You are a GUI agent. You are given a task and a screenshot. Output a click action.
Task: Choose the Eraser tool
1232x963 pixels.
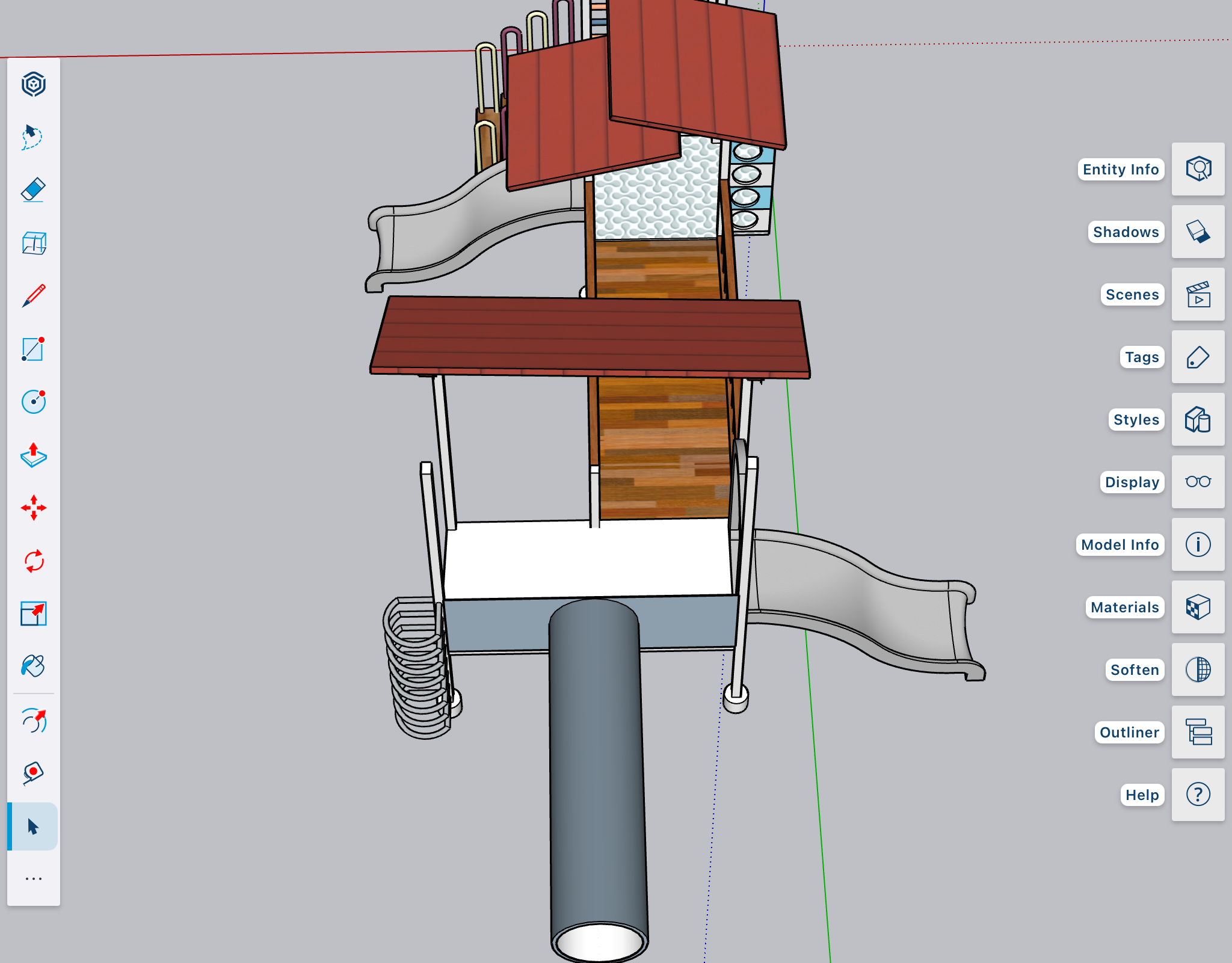coord(33,190)
